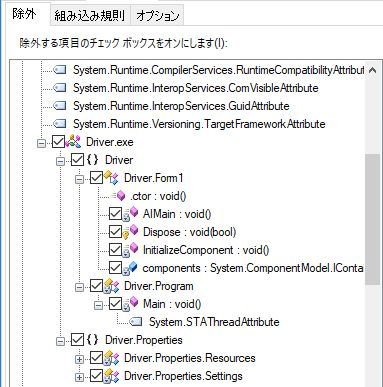The image size is (383, 387).
Task: Select the Main : void() label
Action: coord(172,304)
